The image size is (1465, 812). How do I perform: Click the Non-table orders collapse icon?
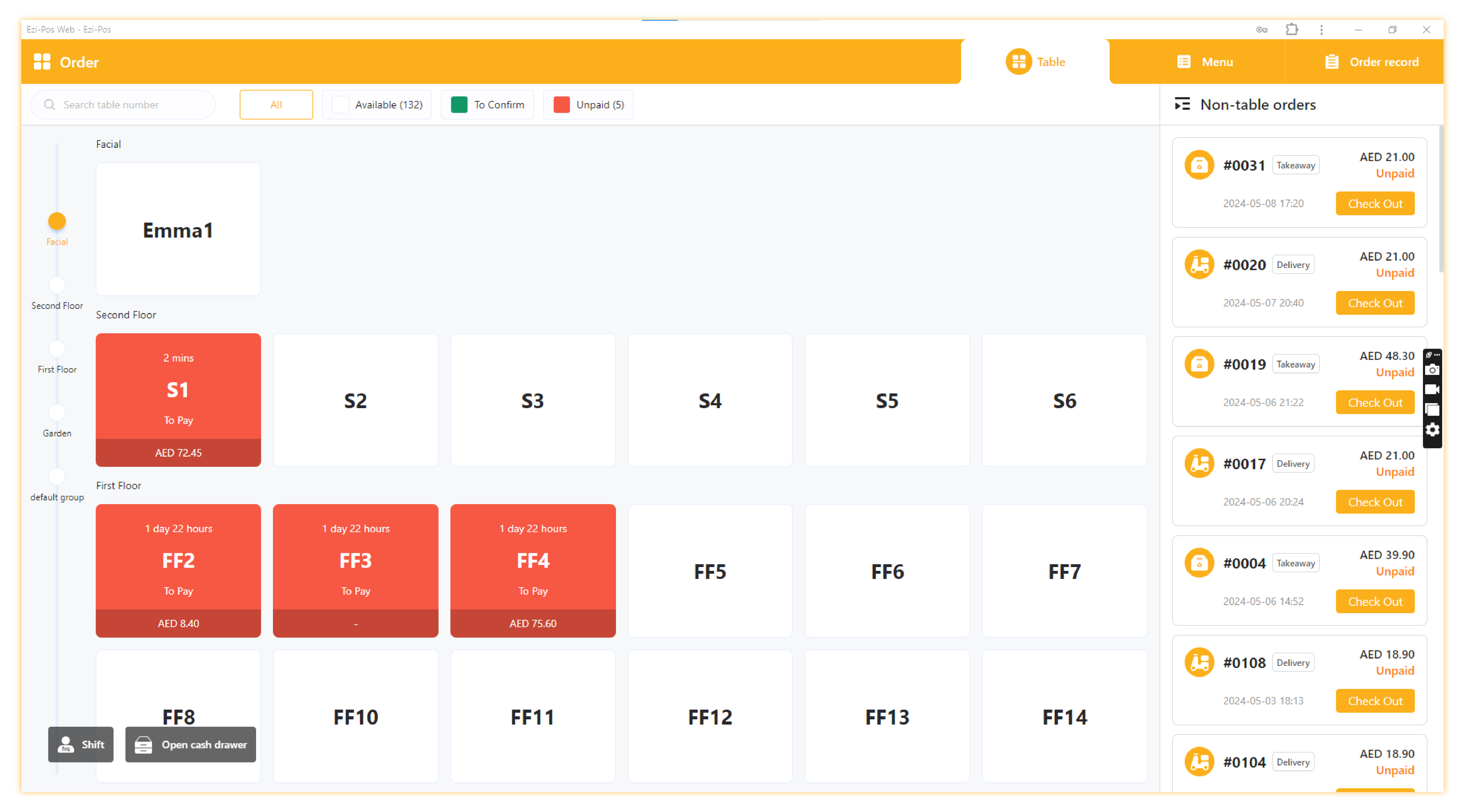(1182, 105)
